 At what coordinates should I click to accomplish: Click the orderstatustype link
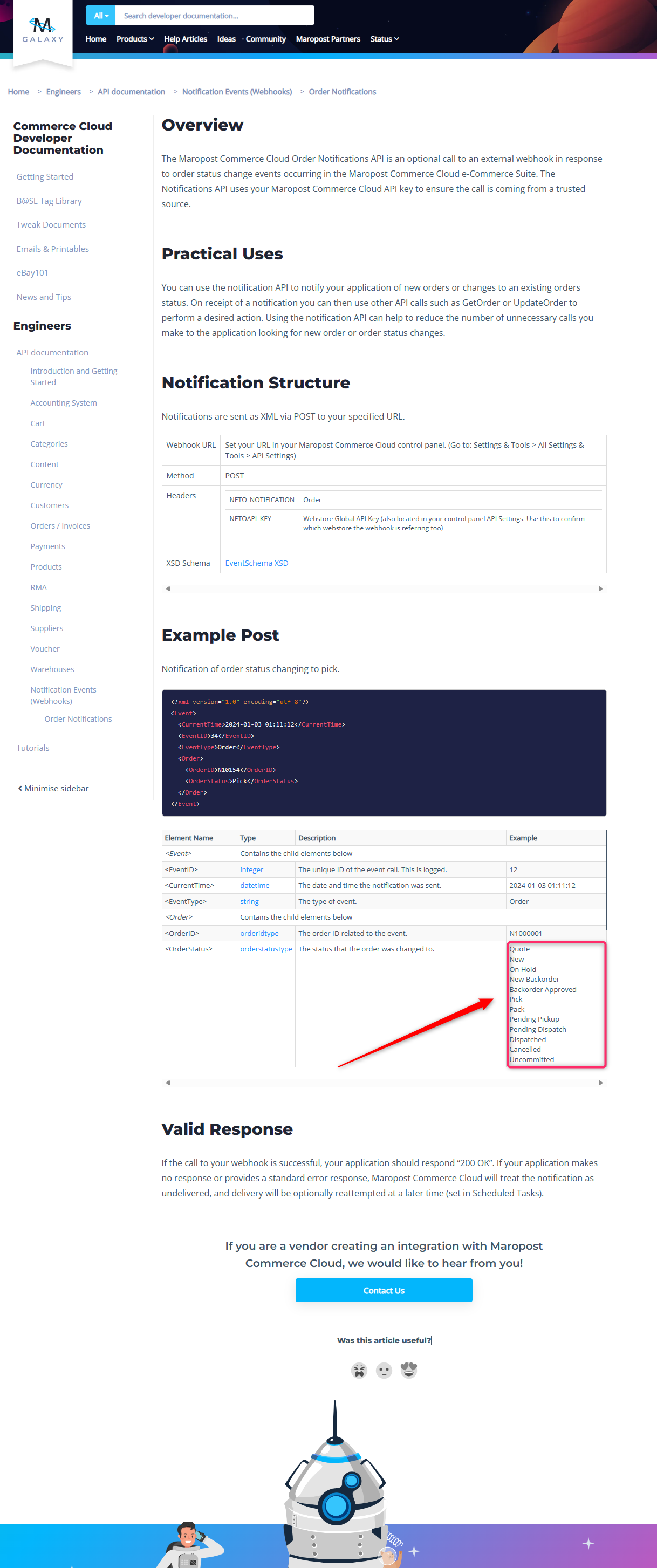pos(266,949)
